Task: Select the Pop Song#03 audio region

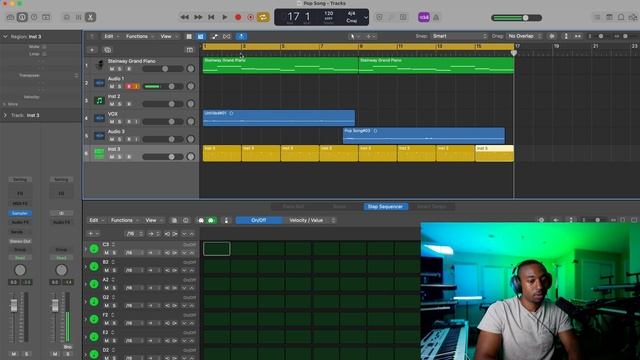Action: (x=424, y=136)
